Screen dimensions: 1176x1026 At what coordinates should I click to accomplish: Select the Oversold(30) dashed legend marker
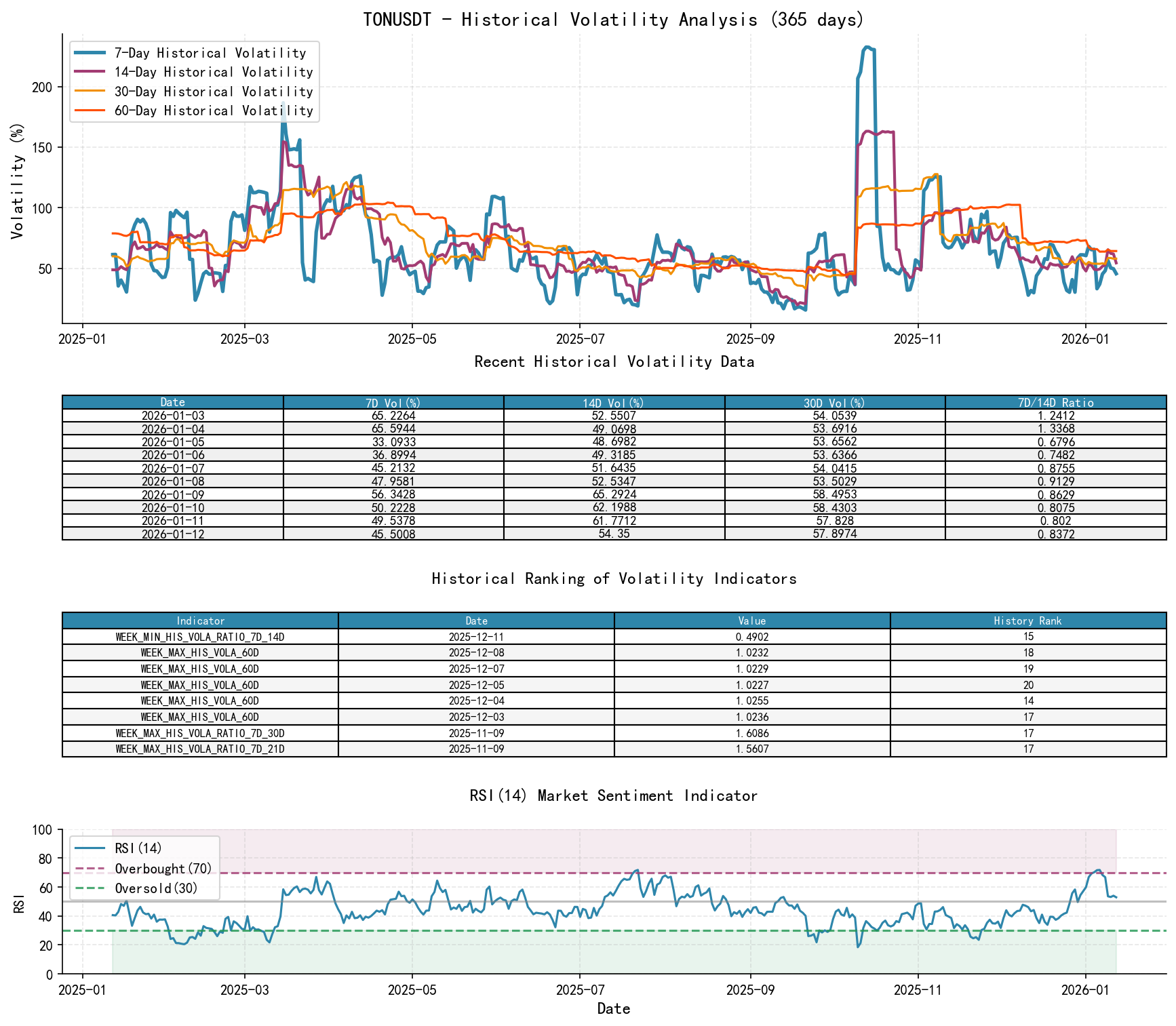click(92, 888)
